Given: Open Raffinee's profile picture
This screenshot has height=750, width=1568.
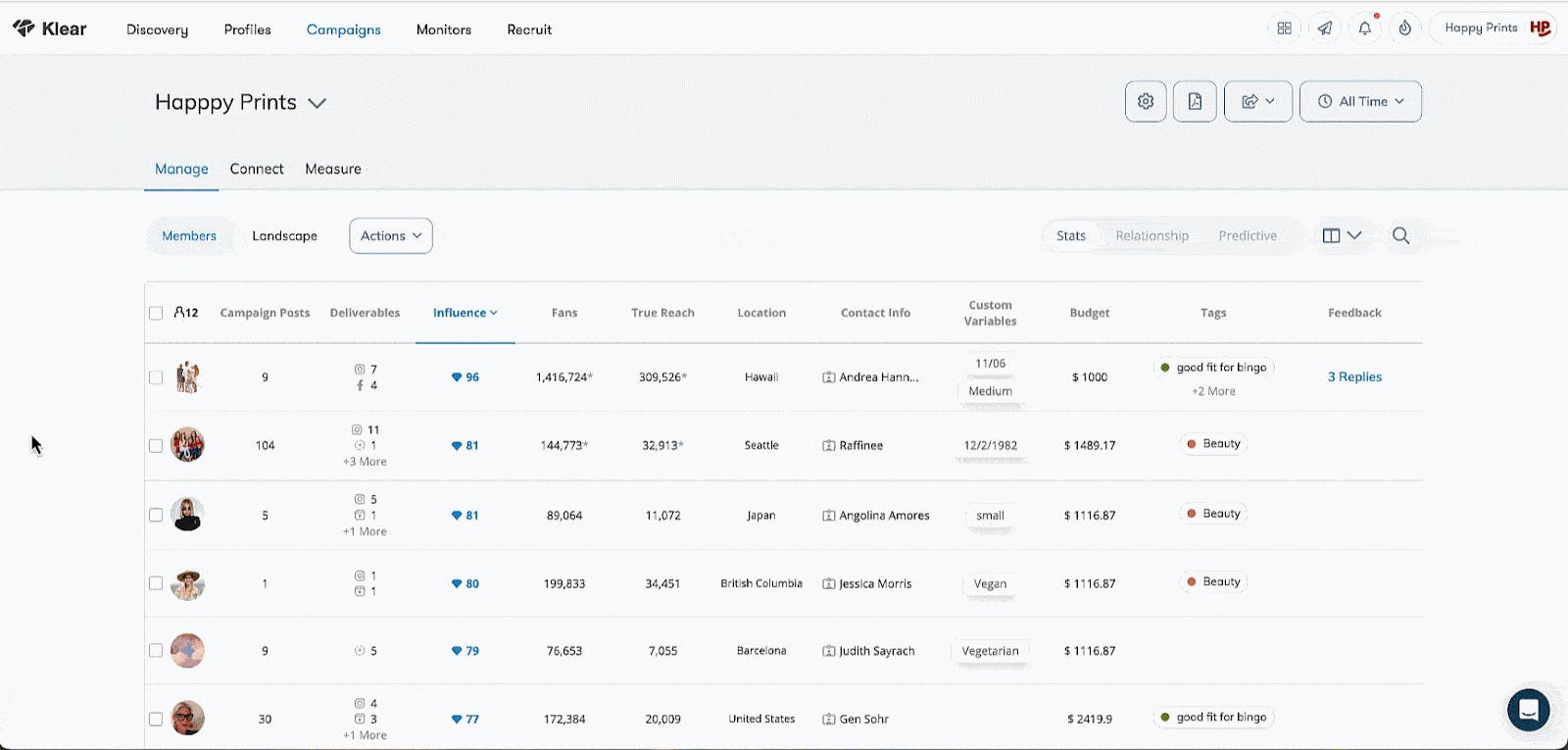Looking at the screenshot, I should [187, 445].
